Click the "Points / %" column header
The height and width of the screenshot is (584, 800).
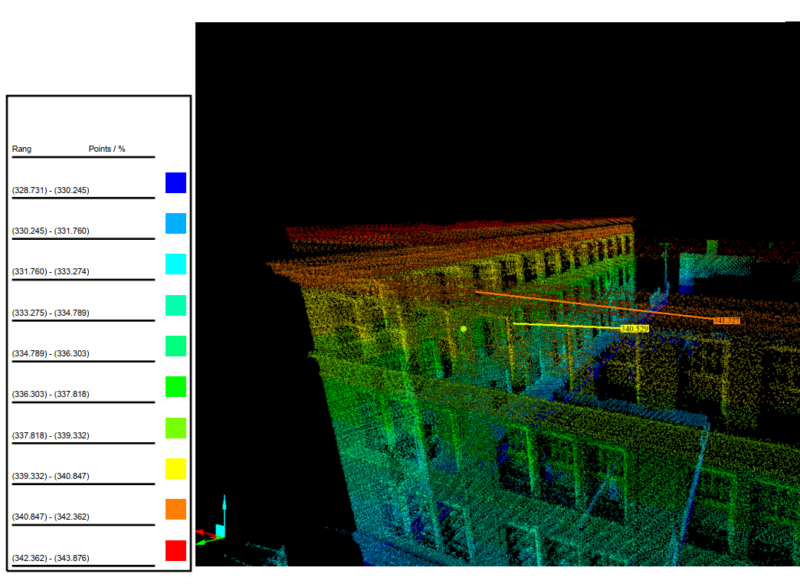pos(107,149)
